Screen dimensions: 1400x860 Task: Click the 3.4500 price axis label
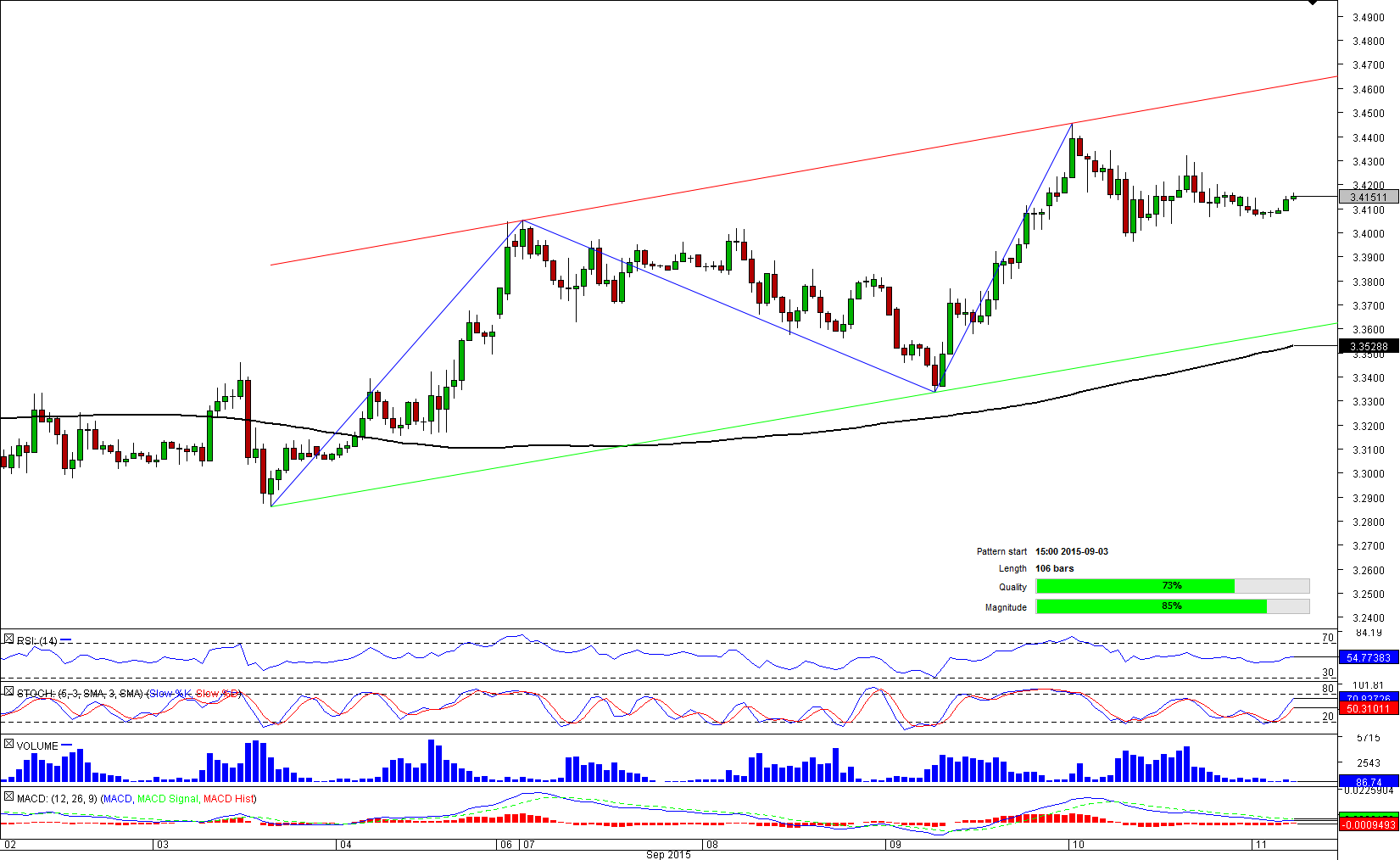click(x=1369, y=114)
